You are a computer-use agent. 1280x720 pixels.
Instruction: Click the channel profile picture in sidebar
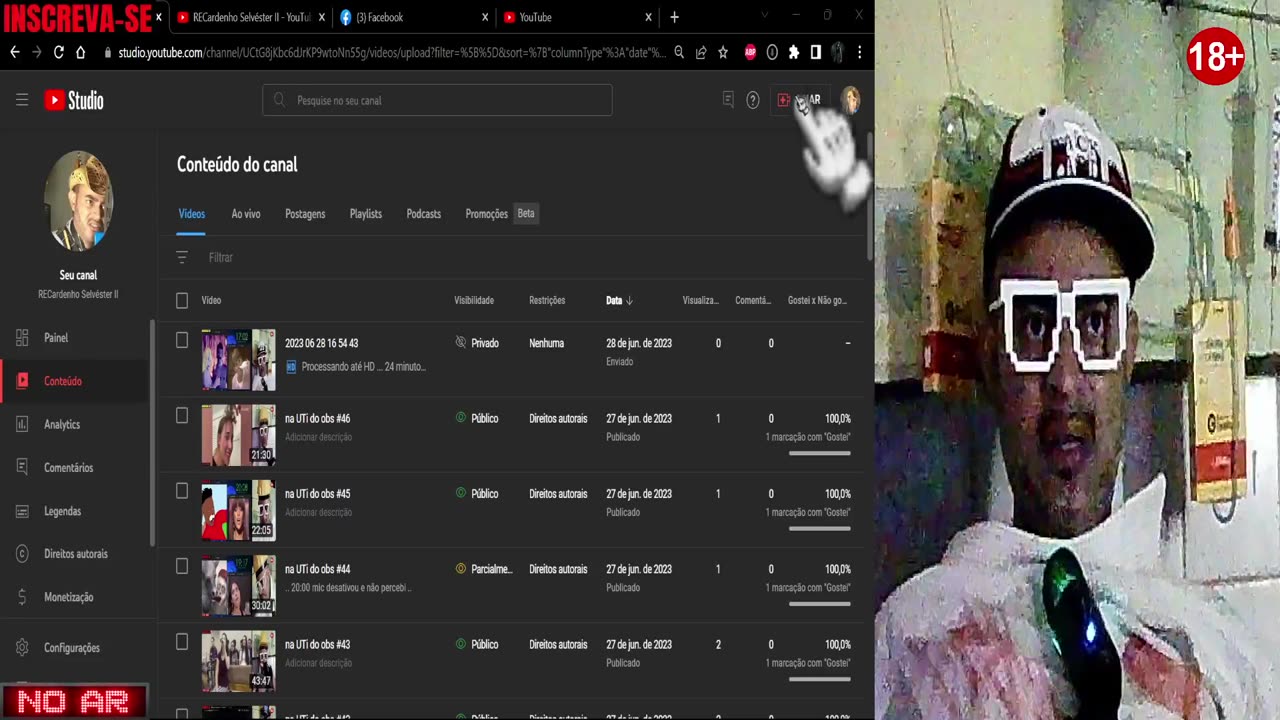pyautogui.click(x=78, y=201)
